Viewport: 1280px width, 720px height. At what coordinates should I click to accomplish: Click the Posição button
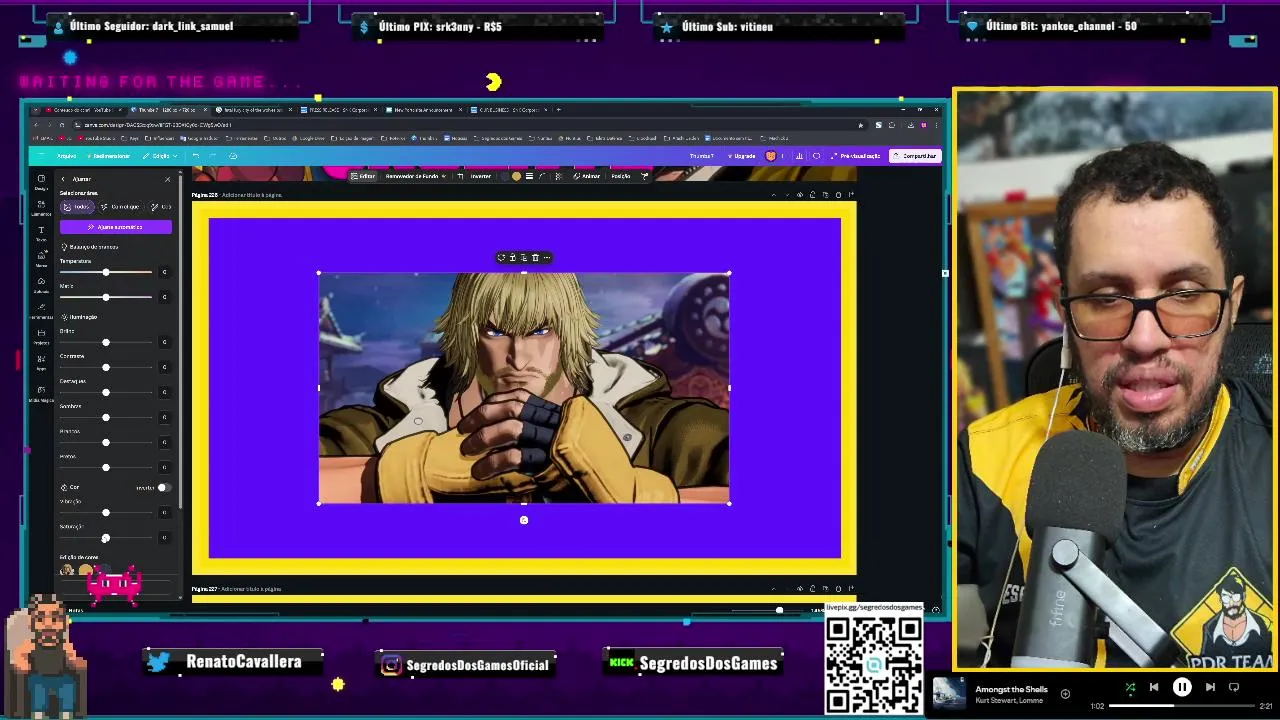click(x=621, y=176)
